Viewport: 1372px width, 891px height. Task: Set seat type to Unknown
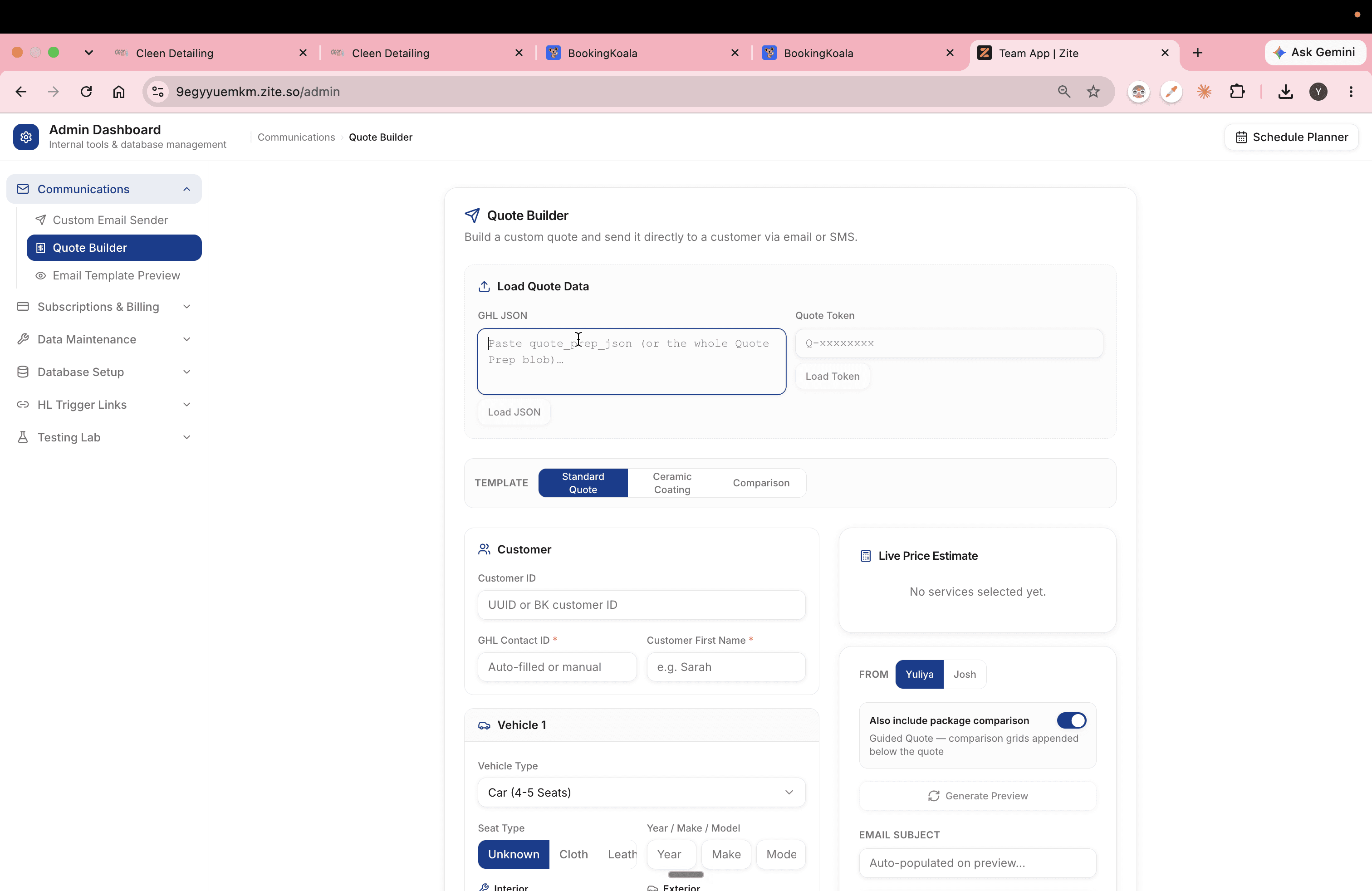[x=514, y=855]
